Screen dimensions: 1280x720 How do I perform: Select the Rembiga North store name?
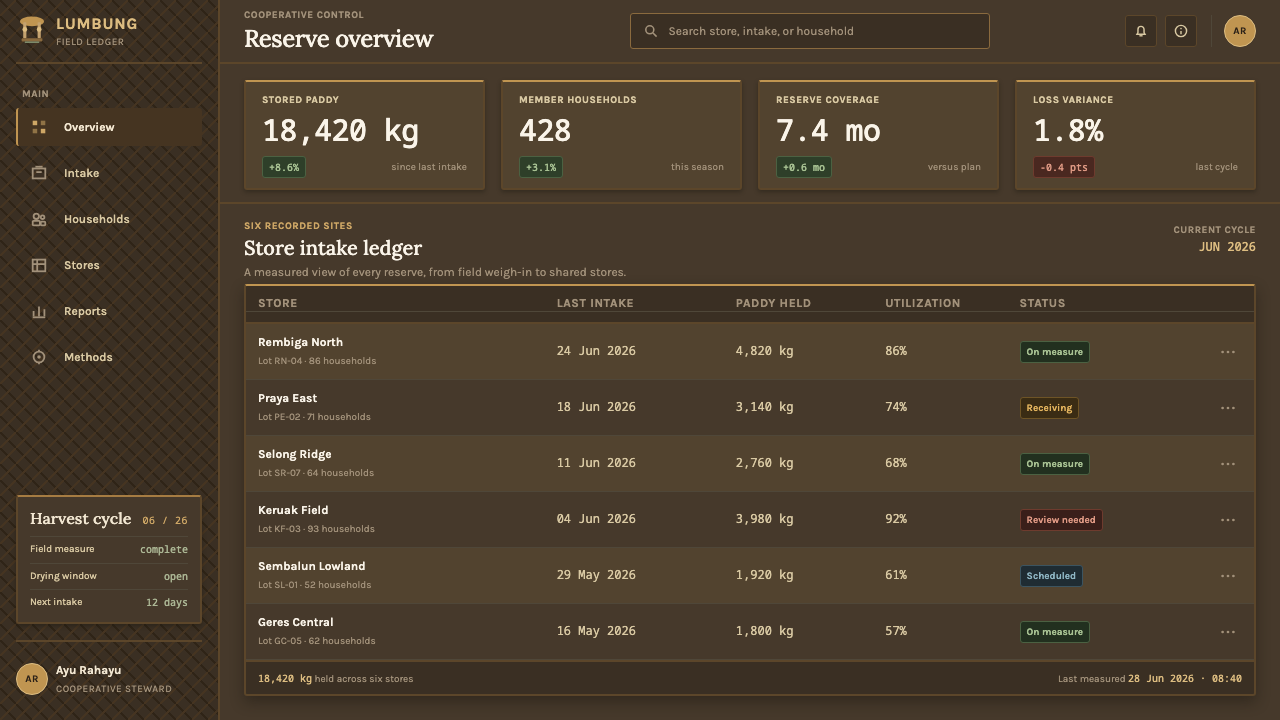(300, 342)
